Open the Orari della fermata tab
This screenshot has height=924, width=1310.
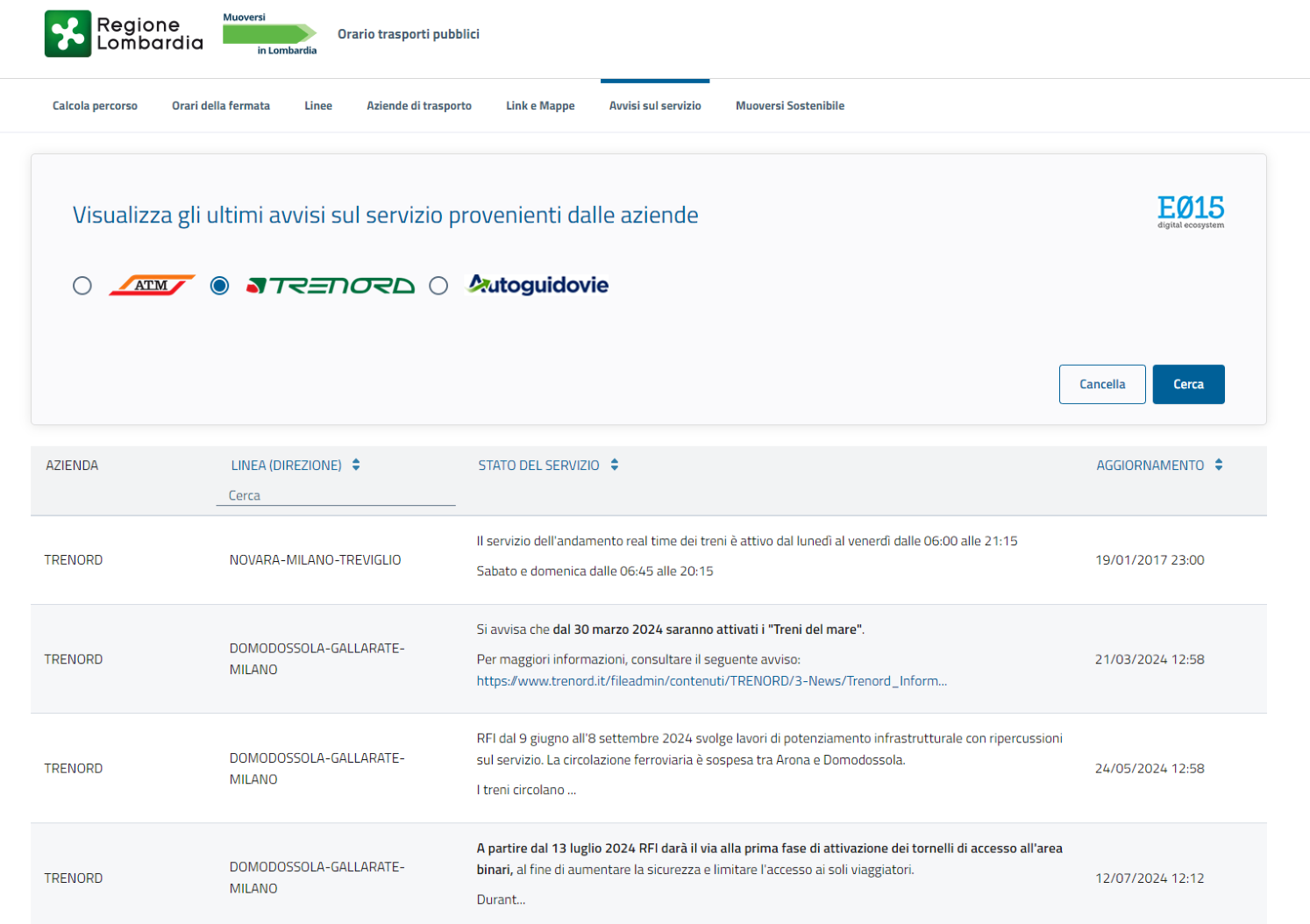221,106
